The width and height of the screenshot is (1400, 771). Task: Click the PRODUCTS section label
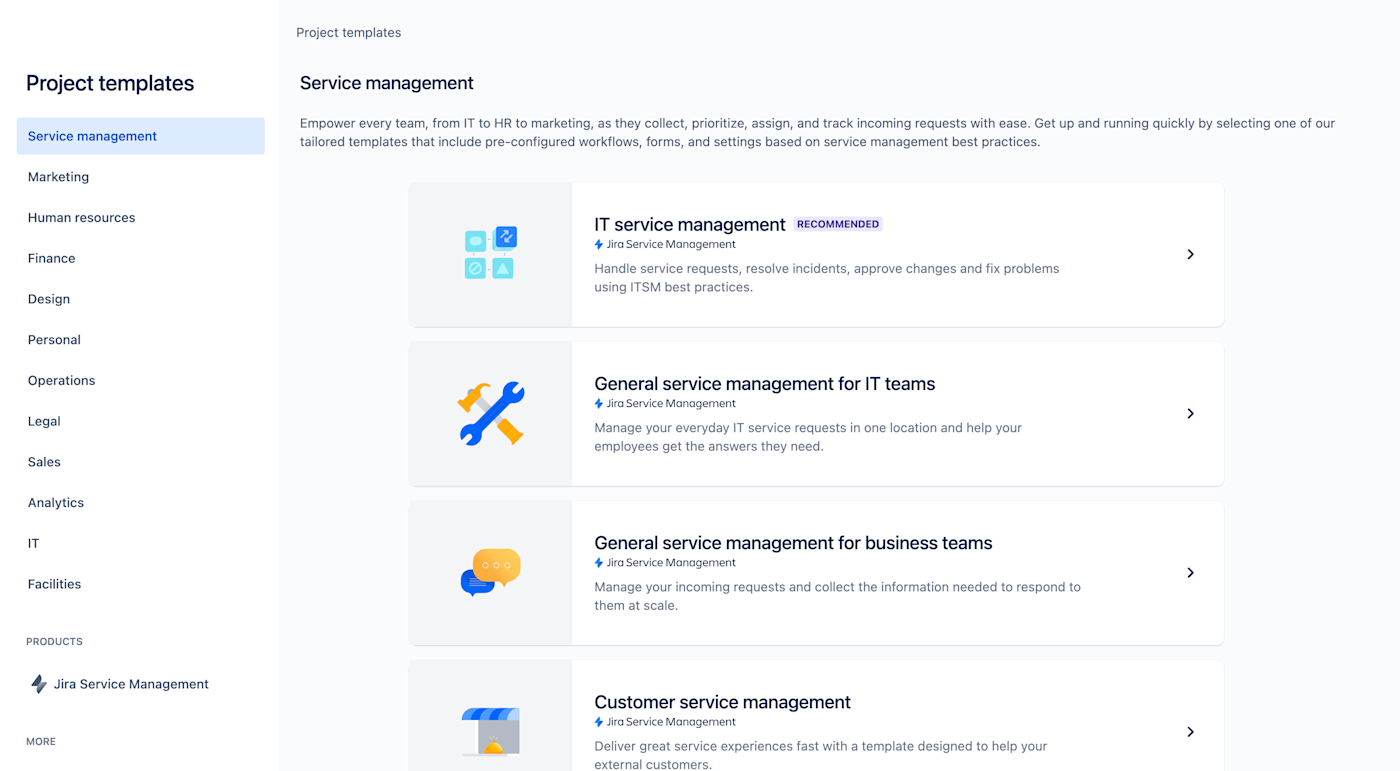tap(54, 642)
